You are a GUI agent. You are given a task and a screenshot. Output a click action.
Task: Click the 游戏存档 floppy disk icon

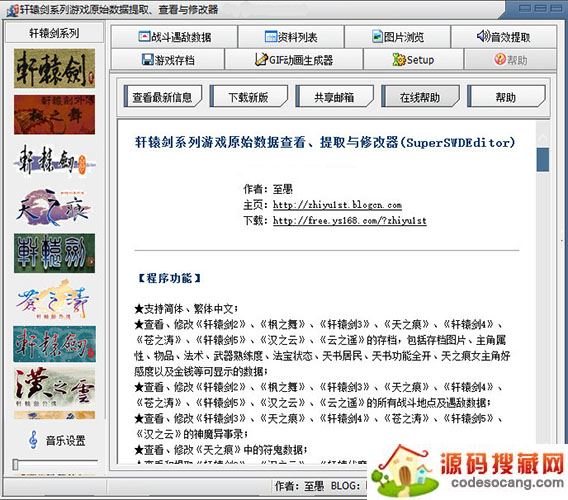tap(147, 59)
